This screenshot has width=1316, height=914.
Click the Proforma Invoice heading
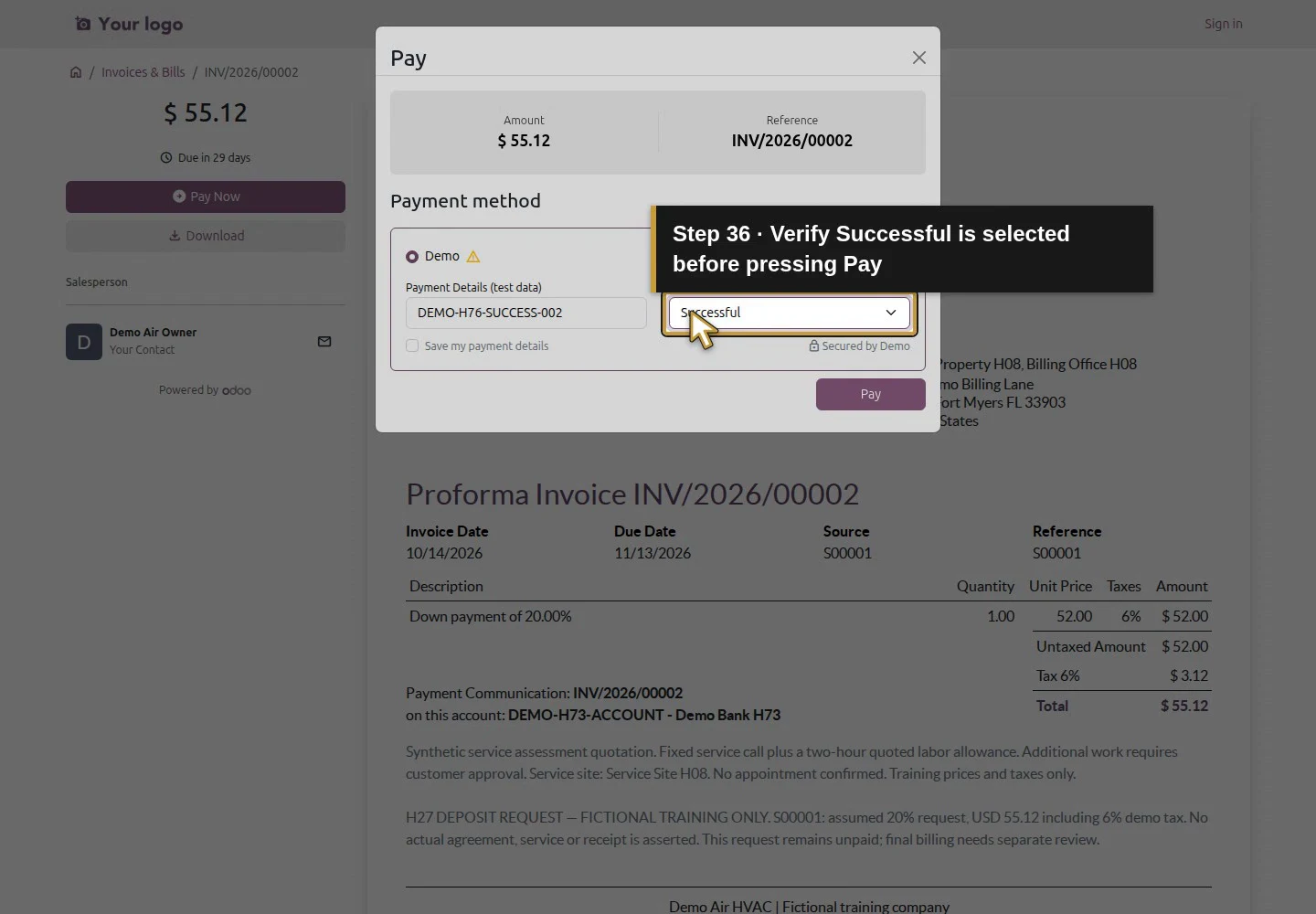pos(632,494)
